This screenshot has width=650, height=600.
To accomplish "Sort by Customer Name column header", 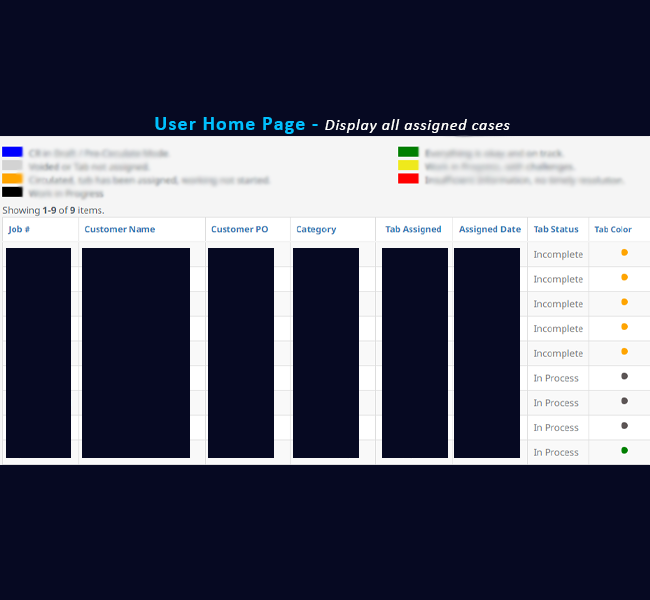I will point(119,230).
